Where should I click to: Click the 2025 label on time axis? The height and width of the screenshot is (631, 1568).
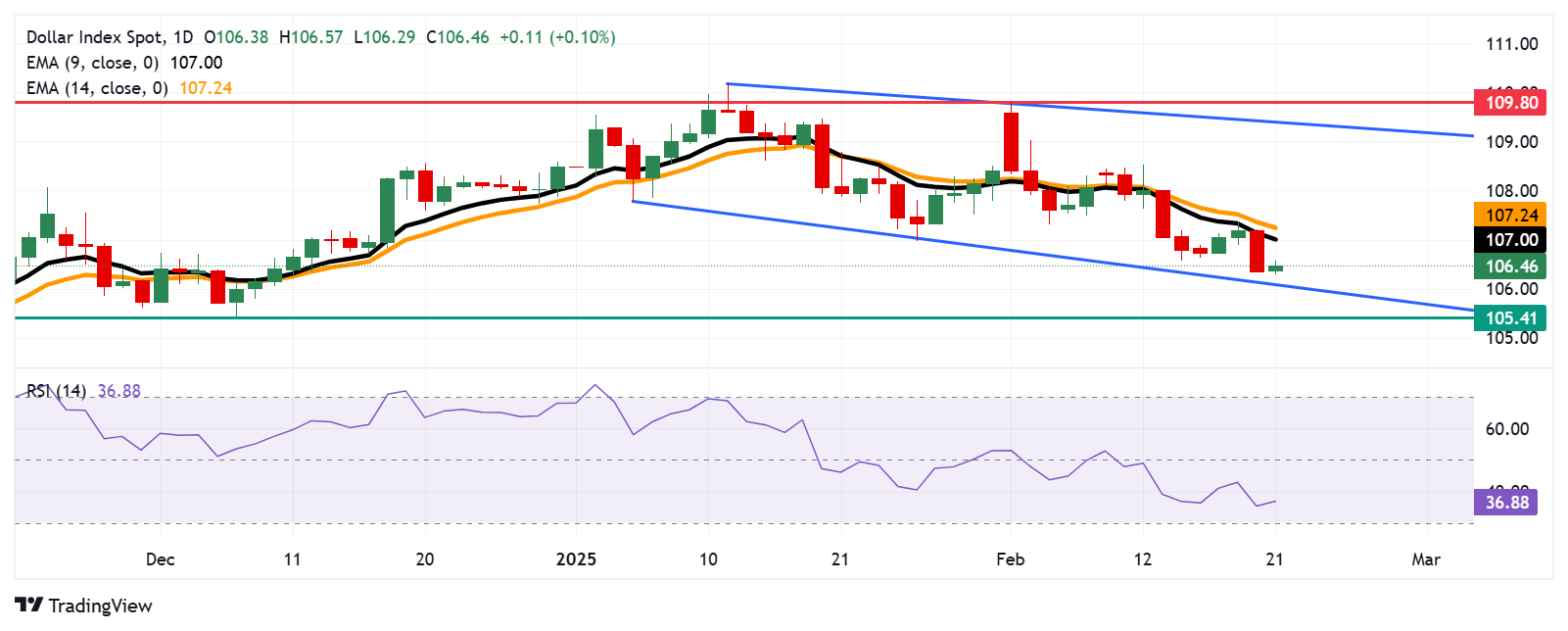point(576,559)
